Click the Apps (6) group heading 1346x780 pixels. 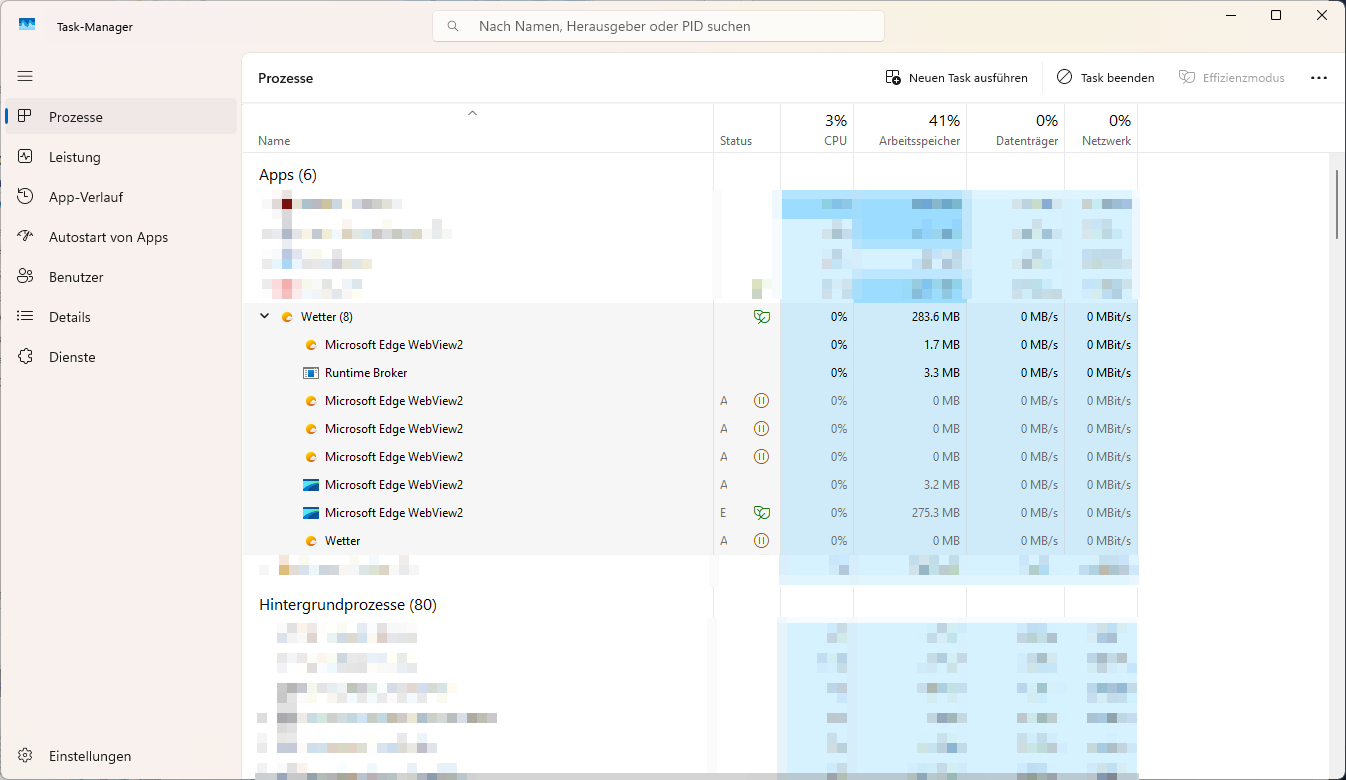click(x=288, y=175)
